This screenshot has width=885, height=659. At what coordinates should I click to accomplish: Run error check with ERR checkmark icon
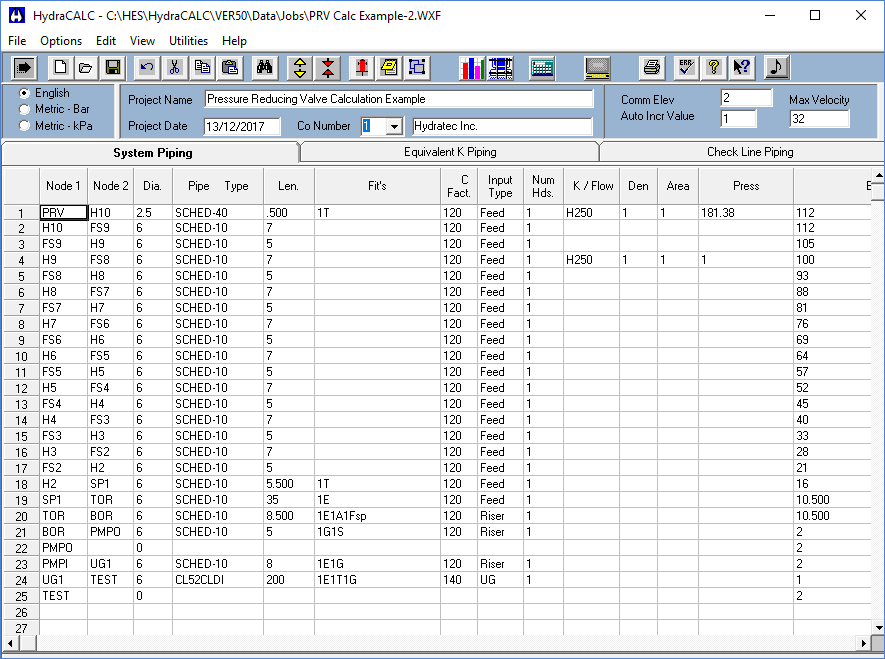tap(686, 68)
